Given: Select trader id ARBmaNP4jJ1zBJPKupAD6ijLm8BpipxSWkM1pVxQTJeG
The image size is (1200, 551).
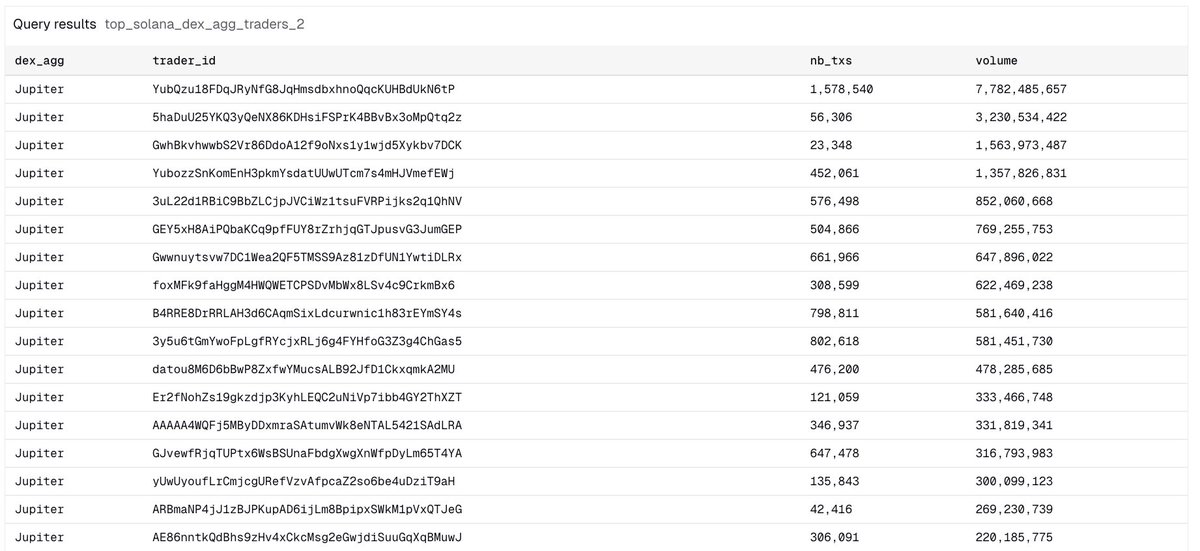Looking at the screenshot, I should (x=307, y=509).
